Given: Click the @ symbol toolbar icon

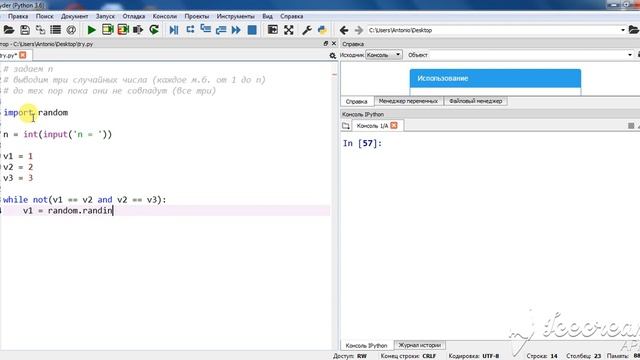Looking at the screenshot, I should tap(71, 30).
